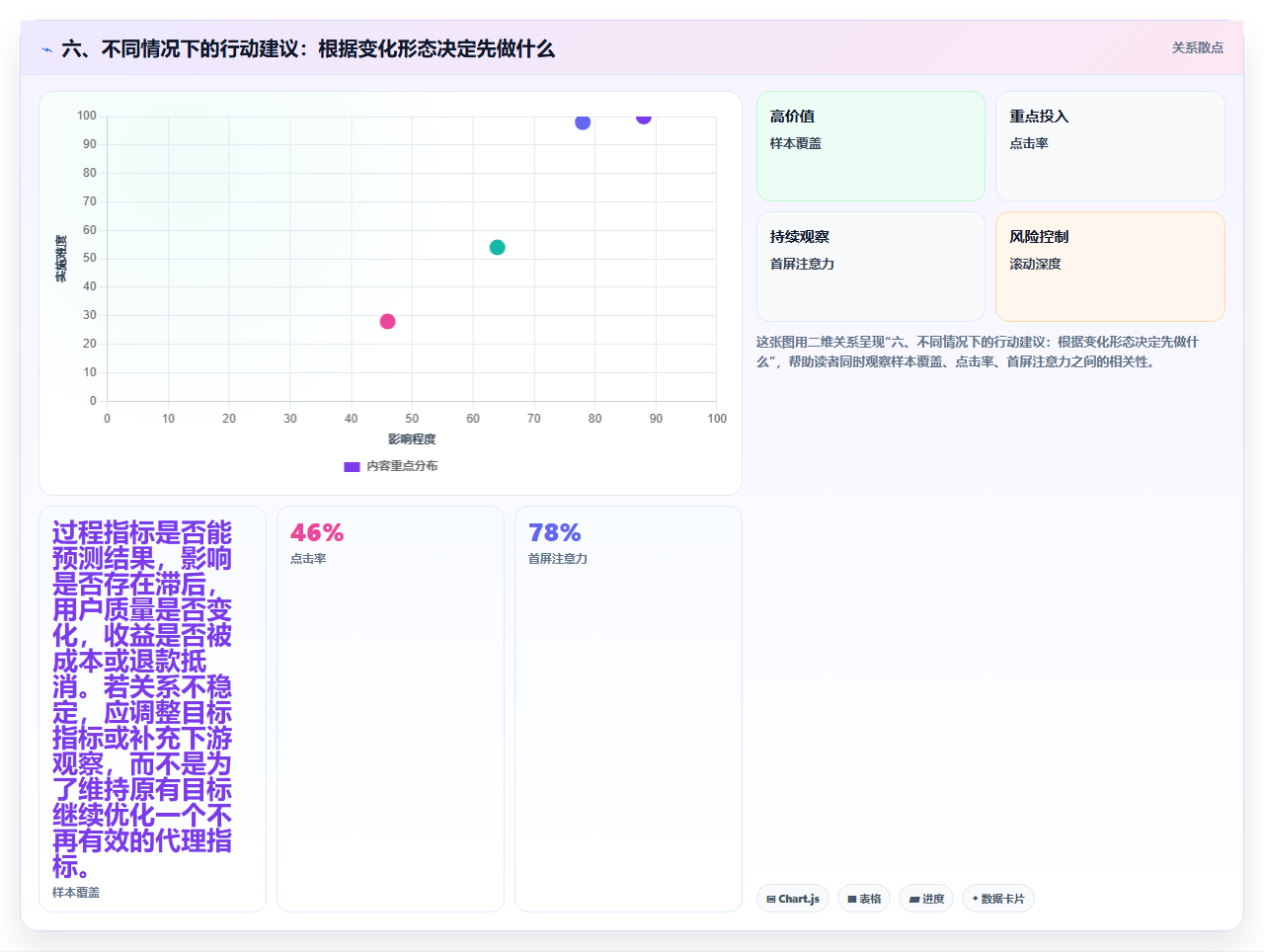Select the blue scatter point near 78

pos(583,122)
